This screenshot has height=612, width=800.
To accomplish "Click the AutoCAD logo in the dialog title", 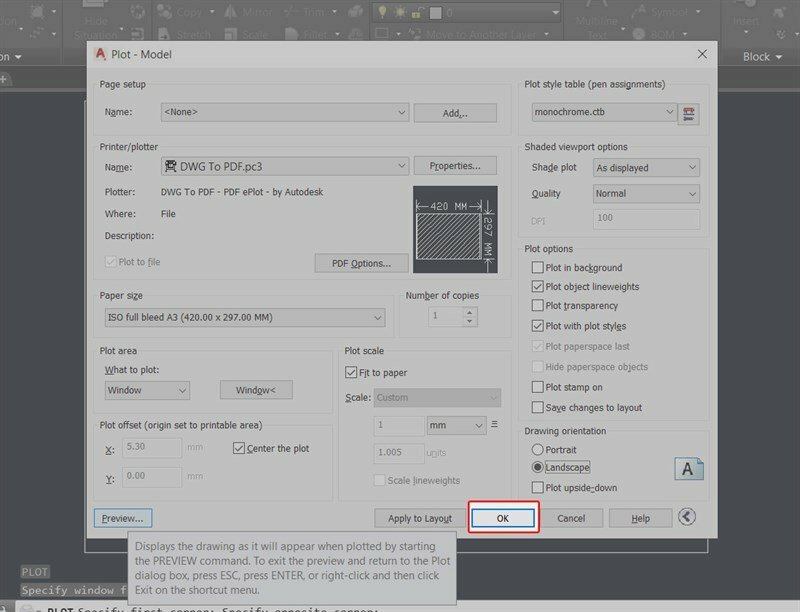I will pos(99,54).
